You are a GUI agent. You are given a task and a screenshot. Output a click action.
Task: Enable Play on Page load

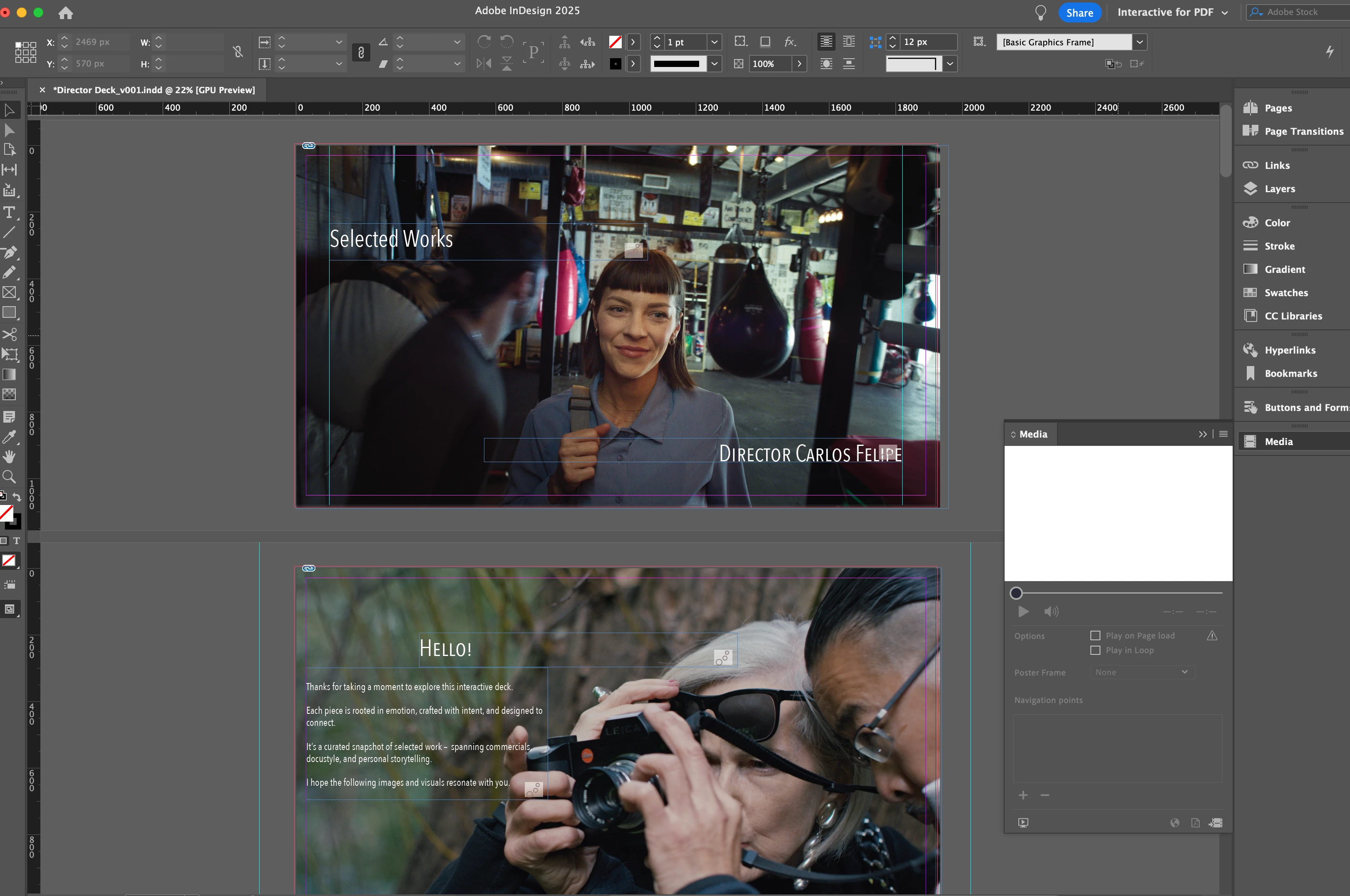(x=1095, y=636)
